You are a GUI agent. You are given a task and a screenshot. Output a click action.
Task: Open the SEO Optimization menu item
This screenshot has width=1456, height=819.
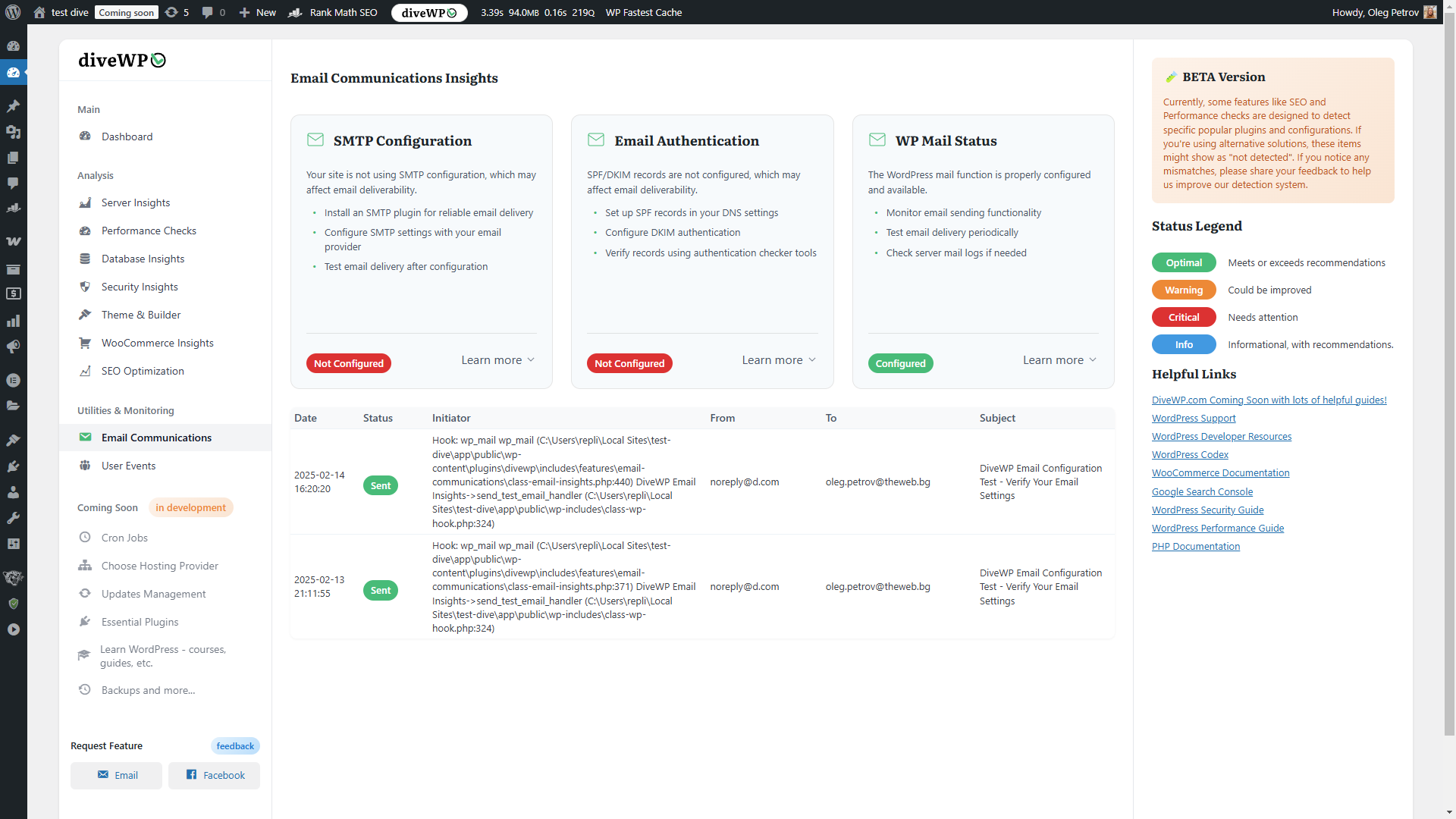point(143,371)
